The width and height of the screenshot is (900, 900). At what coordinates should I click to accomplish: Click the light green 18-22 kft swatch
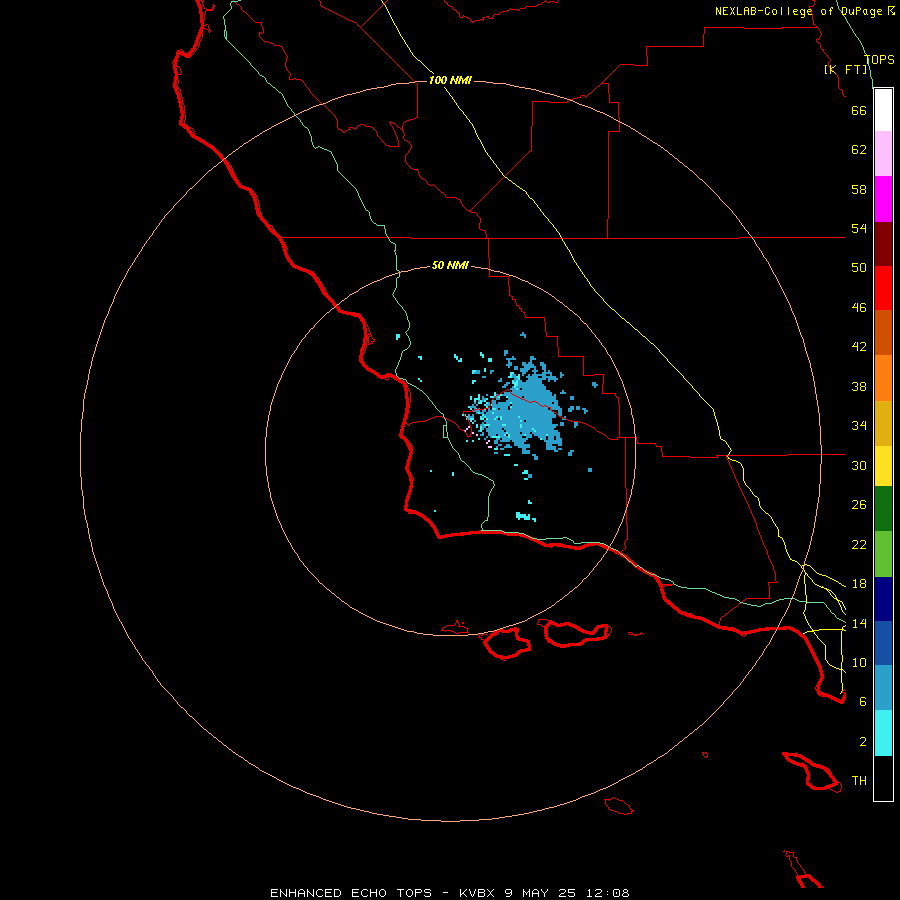[883, 554]
